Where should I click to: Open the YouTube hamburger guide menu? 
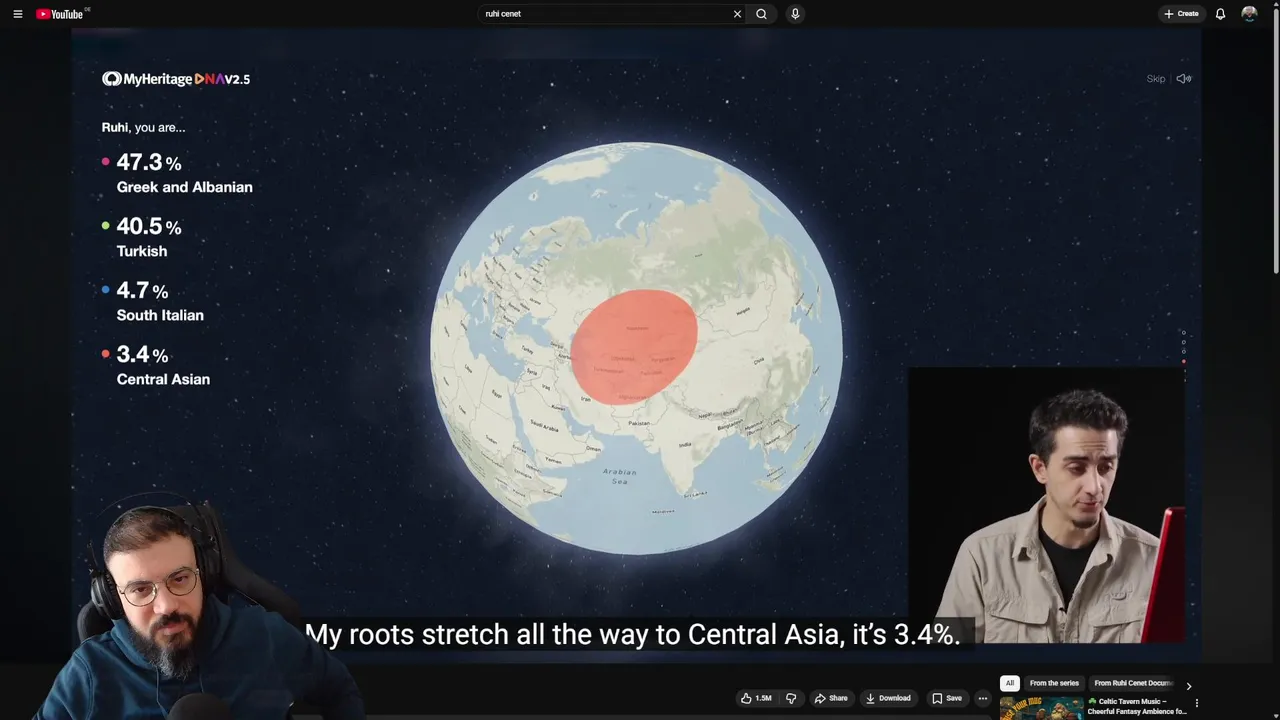point(17,14)
